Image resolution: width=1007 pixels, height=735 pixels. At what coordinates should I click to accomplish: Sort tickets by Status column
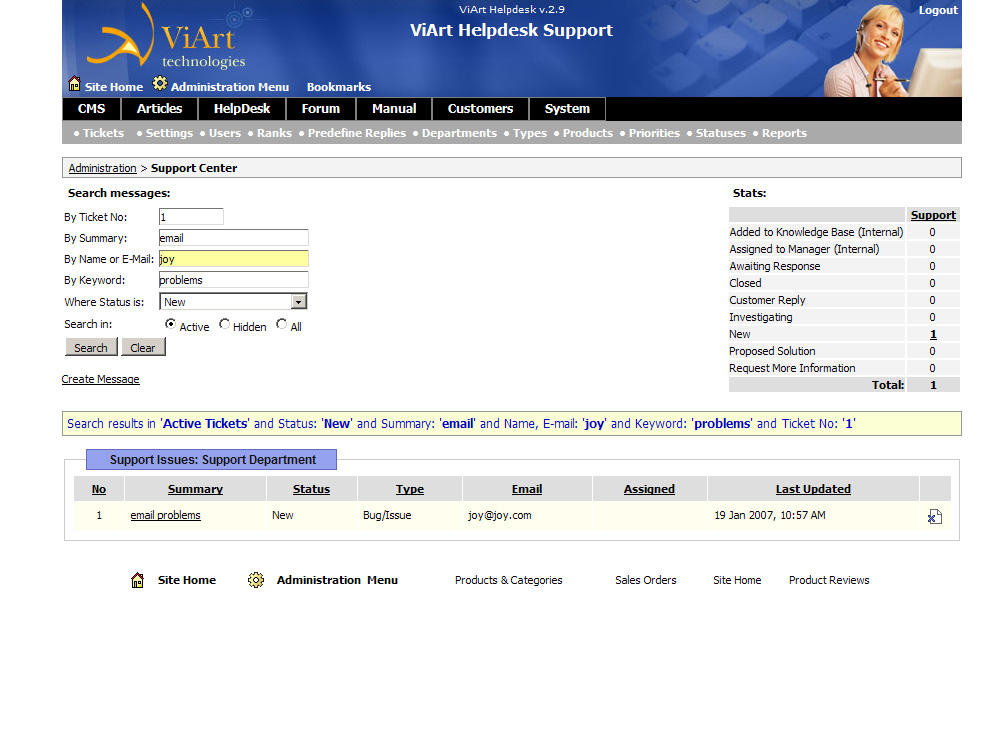[x=311, y=489]
